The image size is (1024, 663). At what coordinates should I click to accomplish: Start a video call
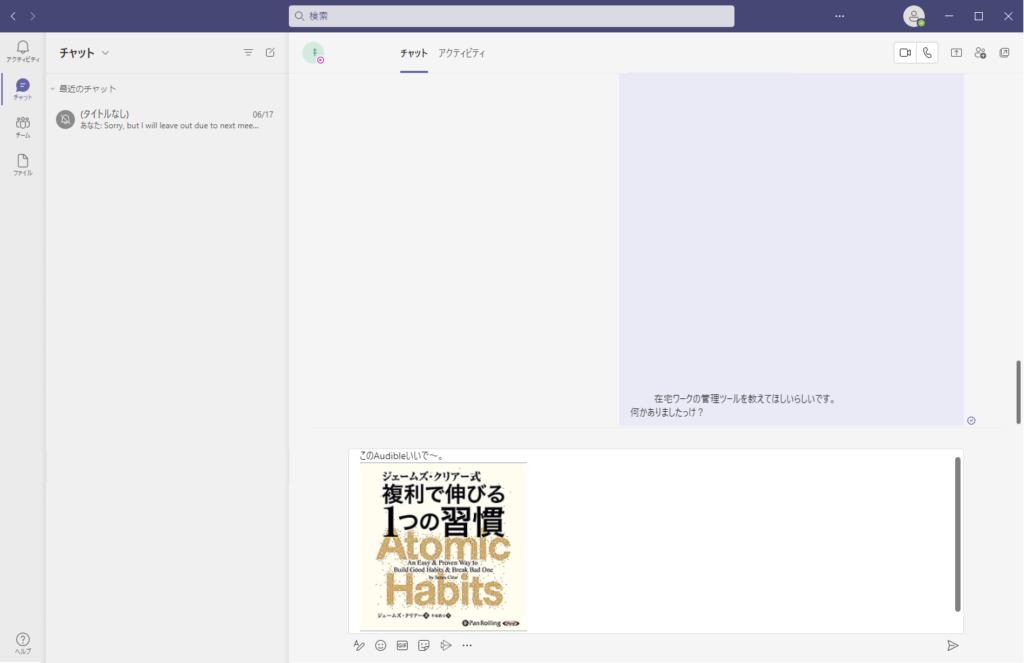[x=905, y=53]
